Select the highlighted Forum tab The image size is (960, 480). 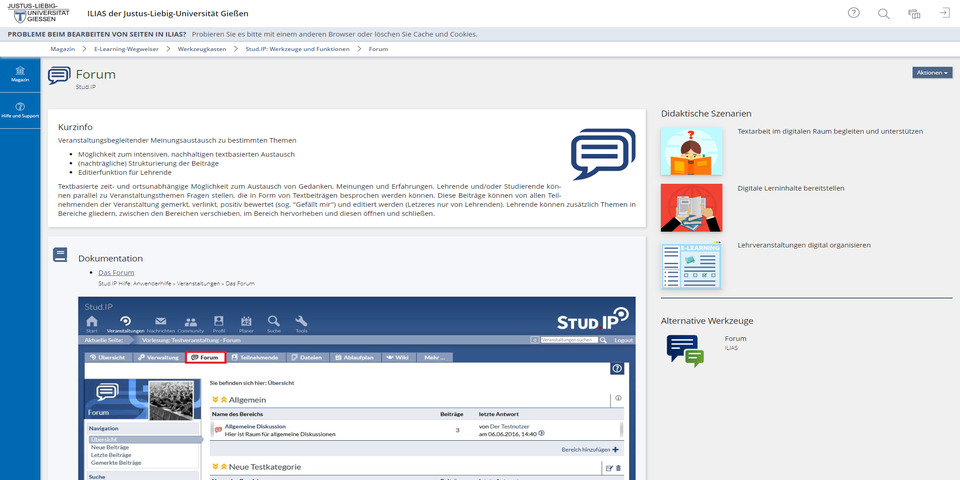click(x=206, y=357)
